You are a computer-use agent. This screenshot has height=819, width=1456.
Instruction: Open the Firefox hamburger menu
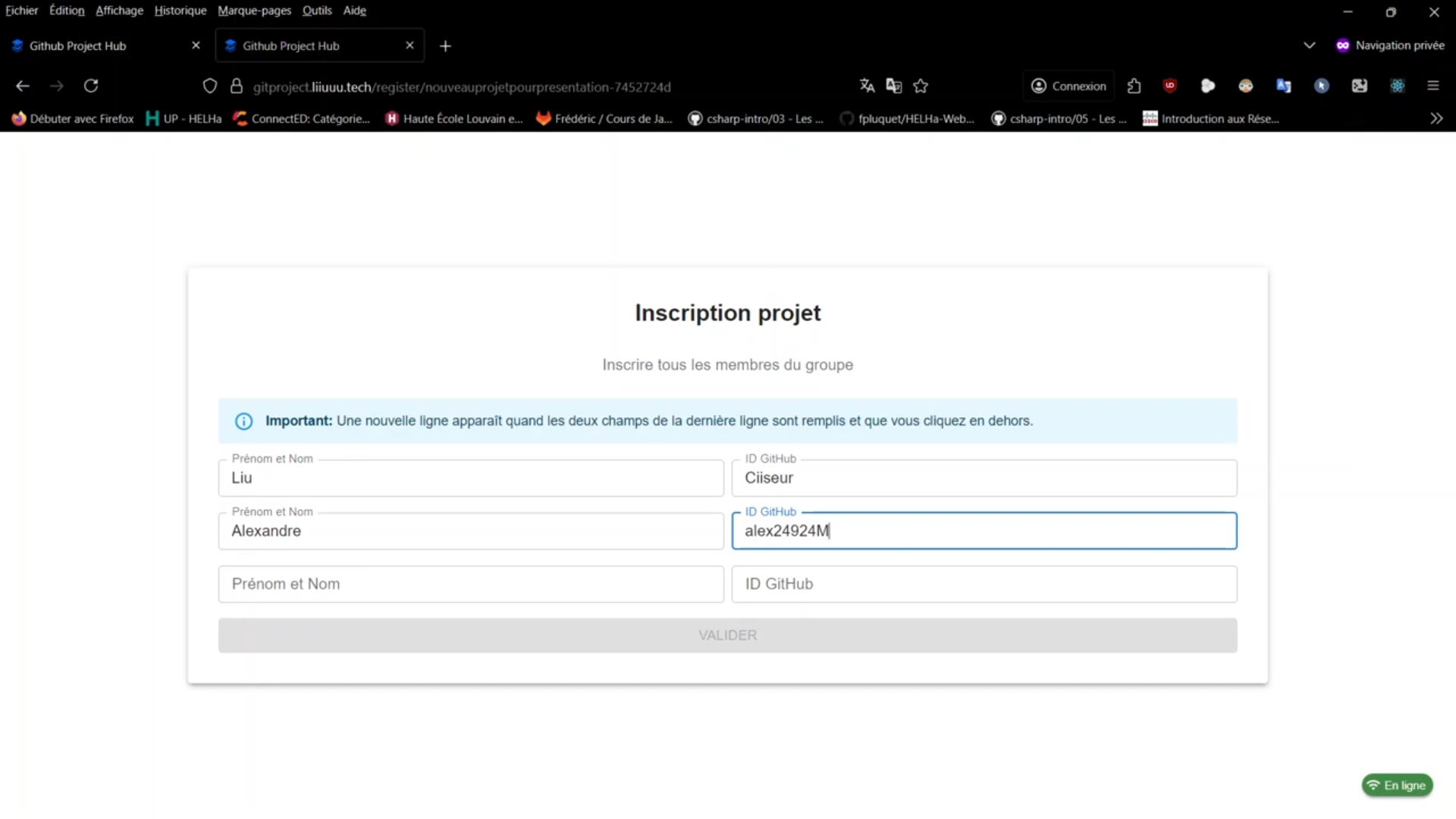[x=1432, y=86]
